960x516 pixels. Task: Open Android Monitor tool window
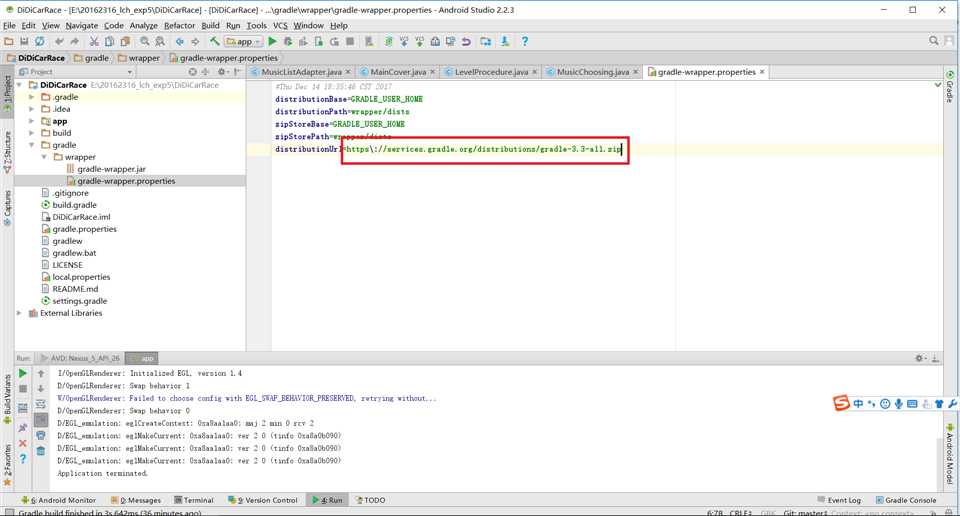tap(59, 500)
